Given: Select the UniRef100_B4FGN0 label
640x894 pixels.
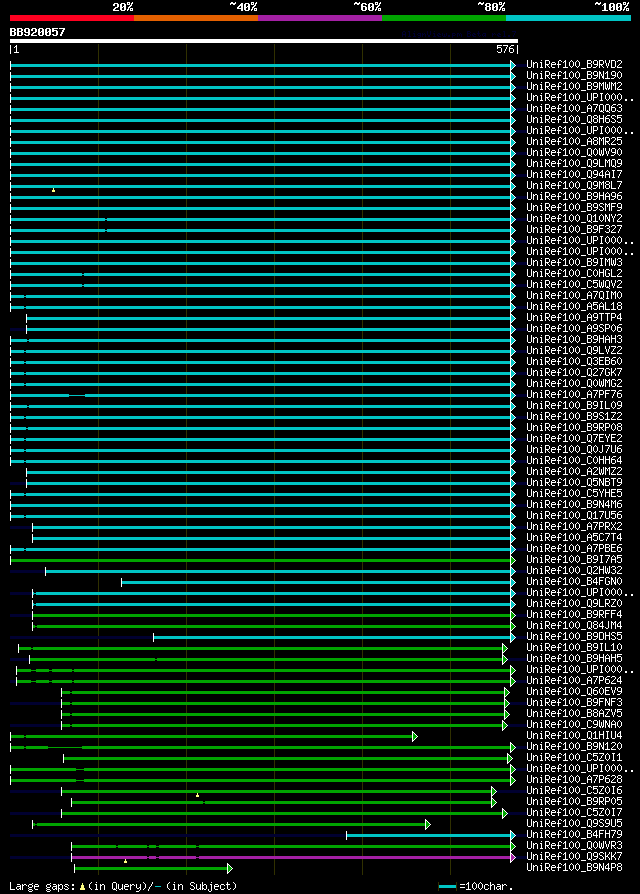Looking at the screenshot, I should 574,582.
